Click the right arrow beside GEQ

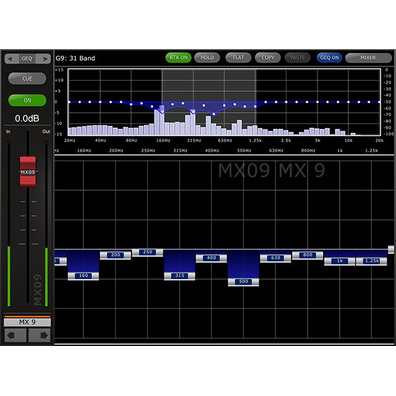coord(44,59)
